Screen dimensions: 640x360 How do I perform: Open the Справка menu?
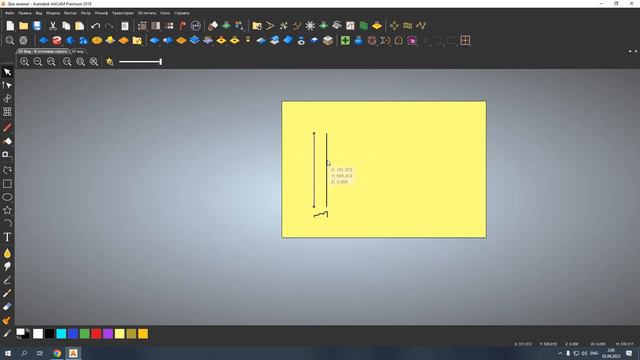[182, 13]
